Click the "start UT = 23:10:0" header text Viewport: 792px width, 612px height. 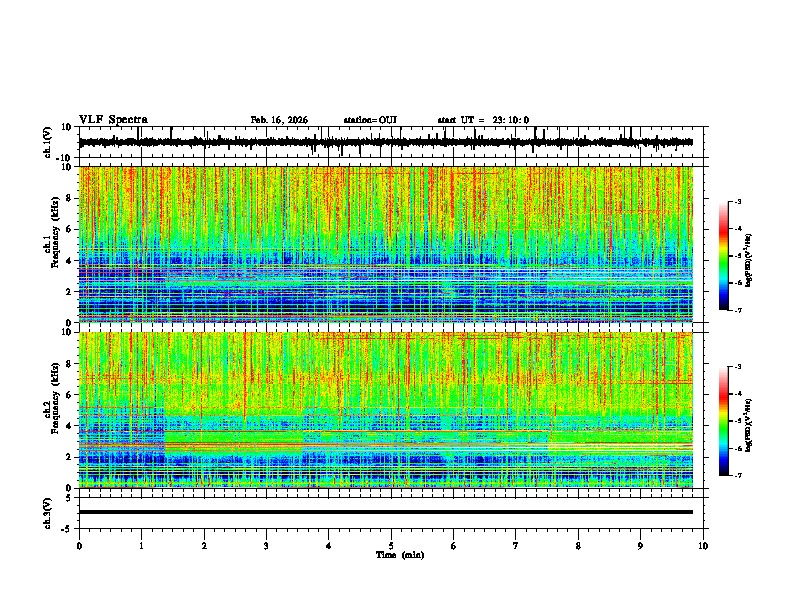pos(483,120)
